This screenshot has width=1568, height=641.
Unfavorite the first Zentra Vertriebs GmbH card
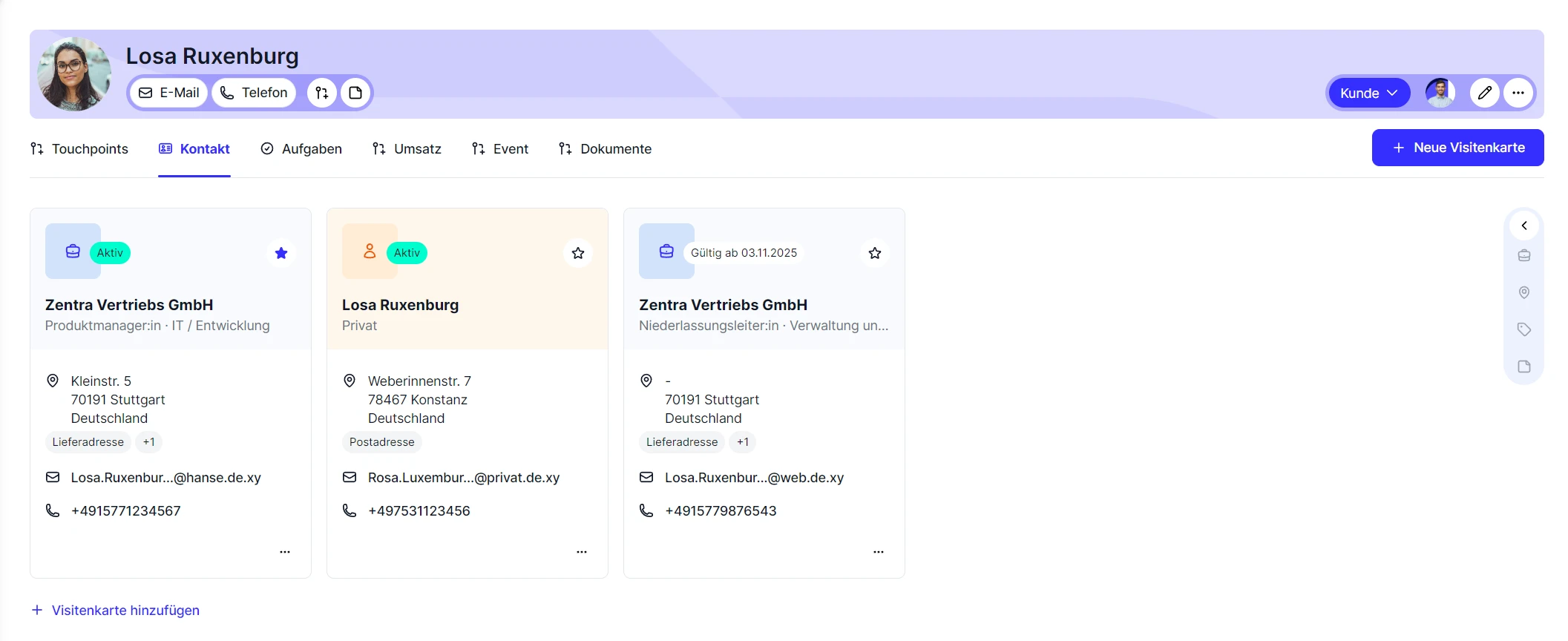(281, 253)
